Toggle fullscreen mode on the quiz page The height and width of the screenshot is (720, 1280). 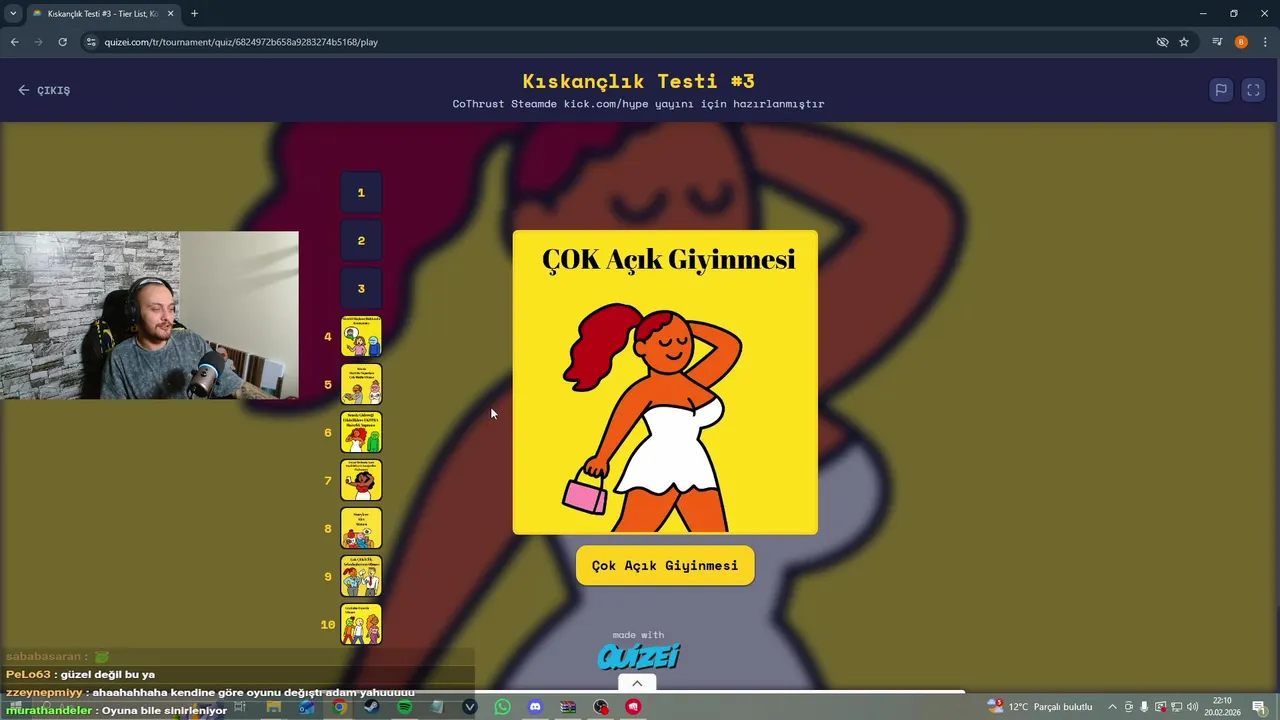pyautogui.click(x=1253, y=90)
